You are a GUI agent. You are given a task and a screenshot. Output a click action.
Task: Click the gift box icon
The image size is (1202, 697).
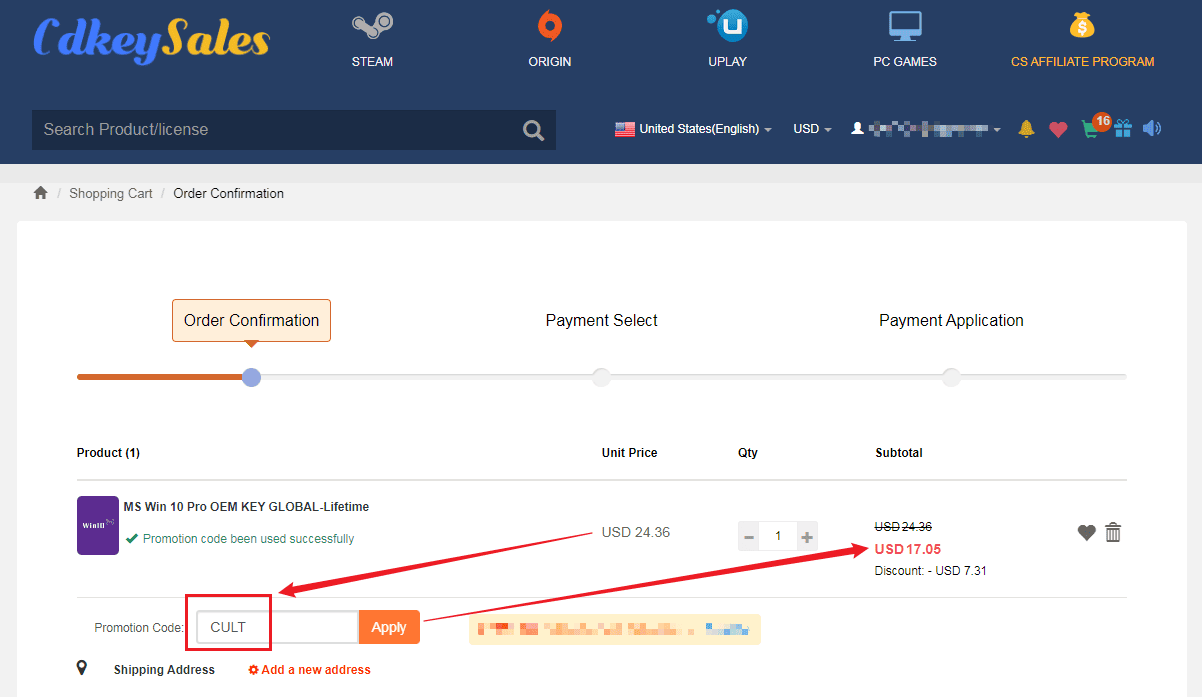click(x=1123, y=128)
